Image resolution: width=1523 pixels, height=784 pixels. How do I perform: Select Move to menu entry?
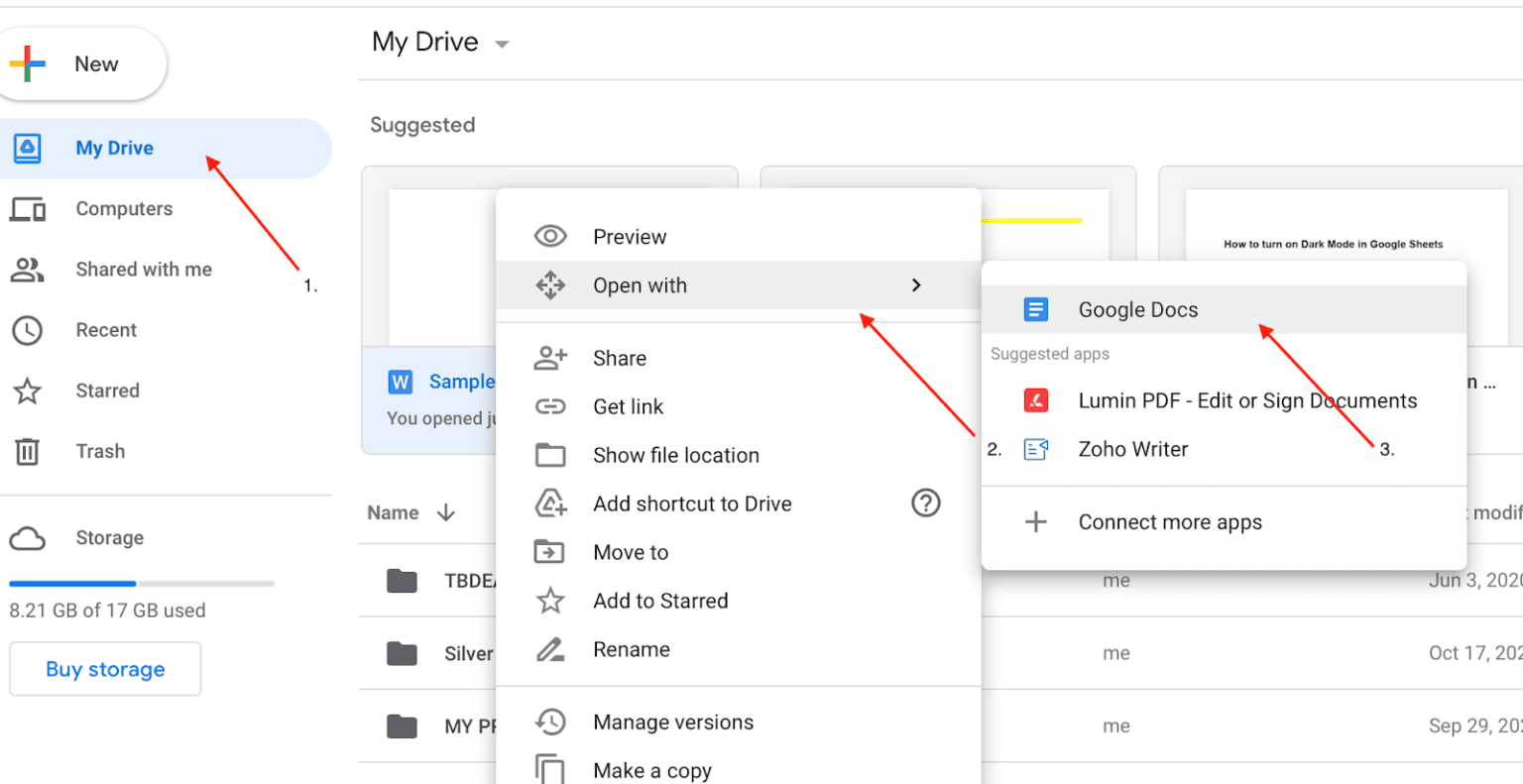739,552
